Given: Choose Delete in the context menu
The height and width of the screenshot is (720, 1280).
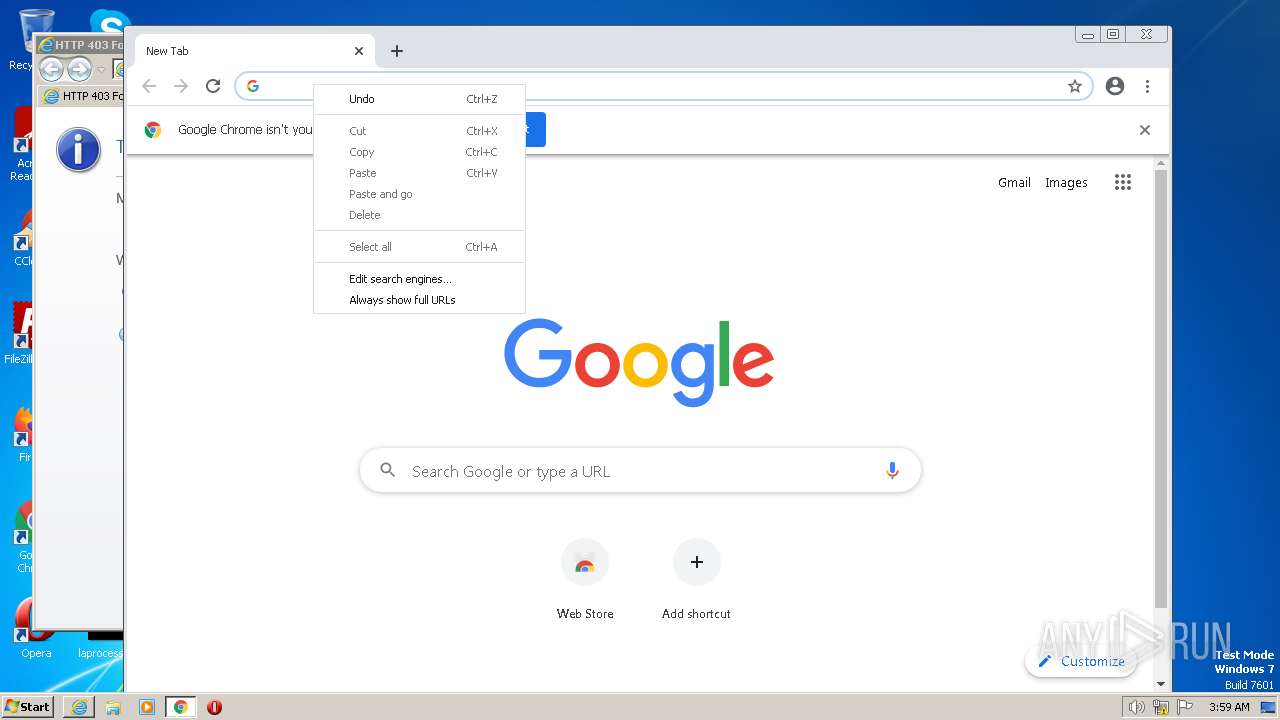Looking at the screenshot, I should click(420, 215).
